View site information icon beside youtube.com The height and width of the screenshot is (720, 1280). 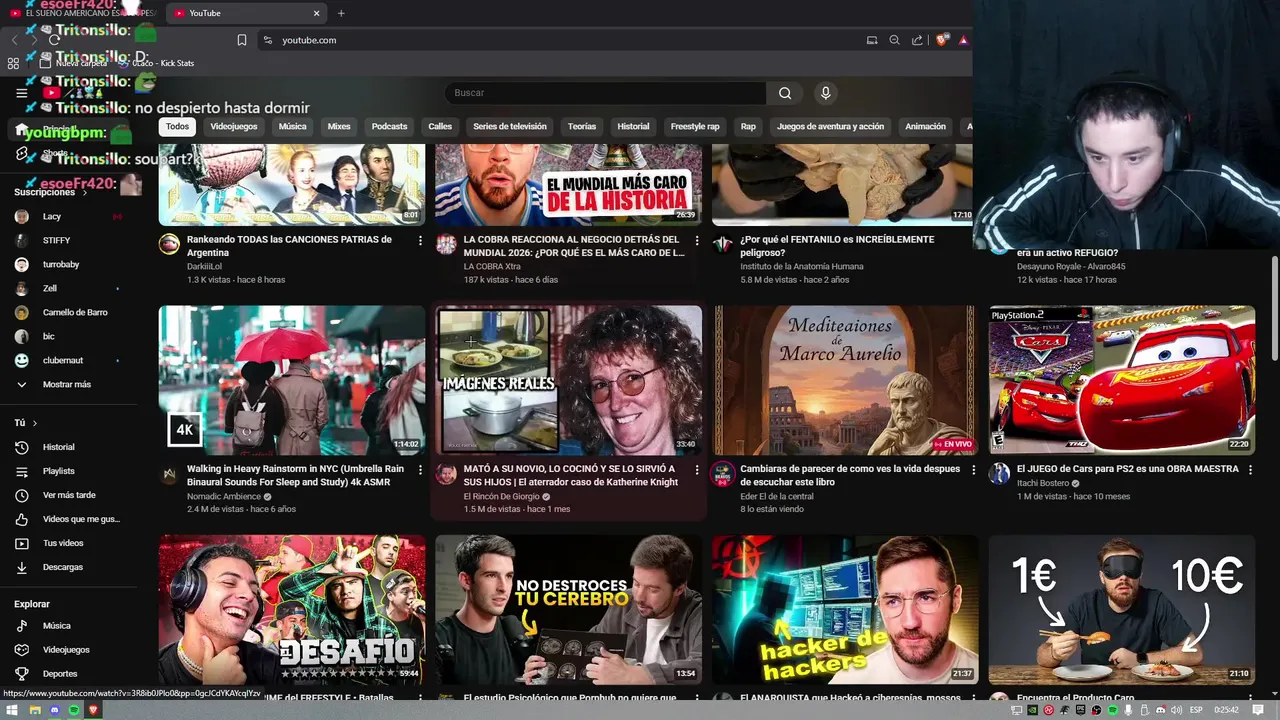[267, 40]
